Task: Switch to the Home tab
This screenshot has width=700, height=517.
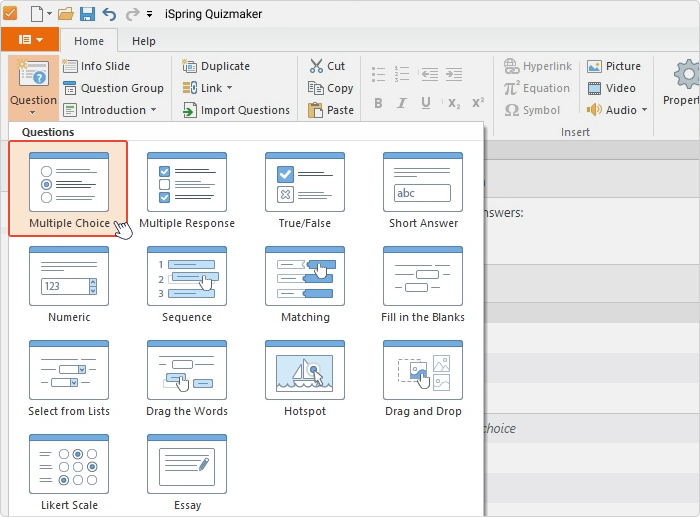Action: [89, 41]
